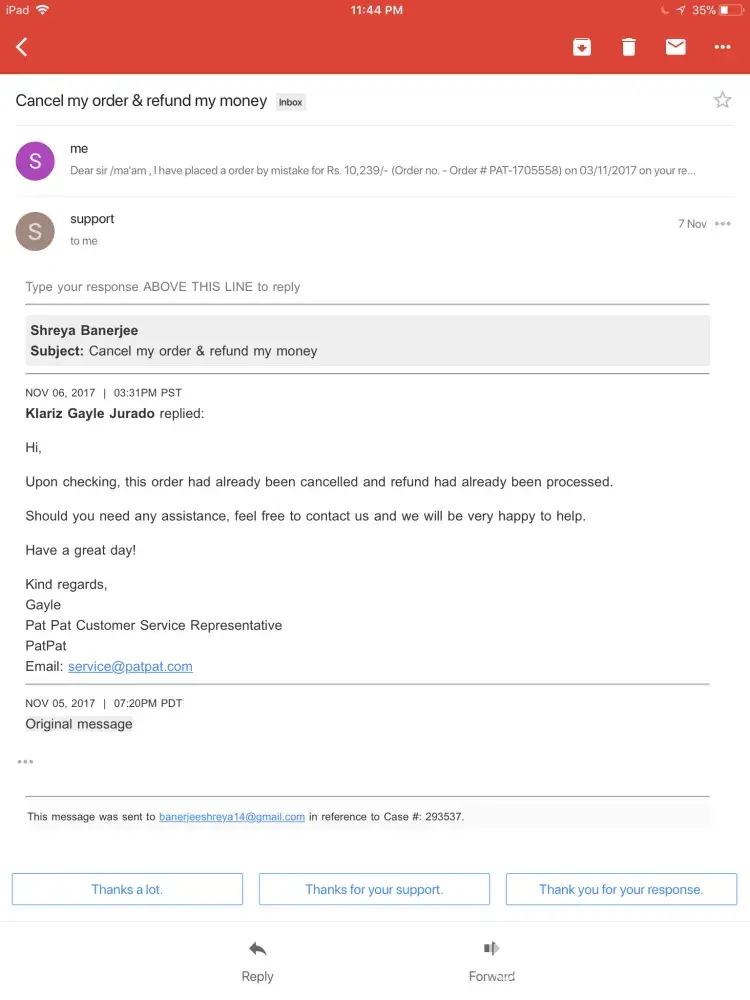Choose 'Thanks a lot.' smart reply
The image size is (750, 1000).
tap(127, 889)
